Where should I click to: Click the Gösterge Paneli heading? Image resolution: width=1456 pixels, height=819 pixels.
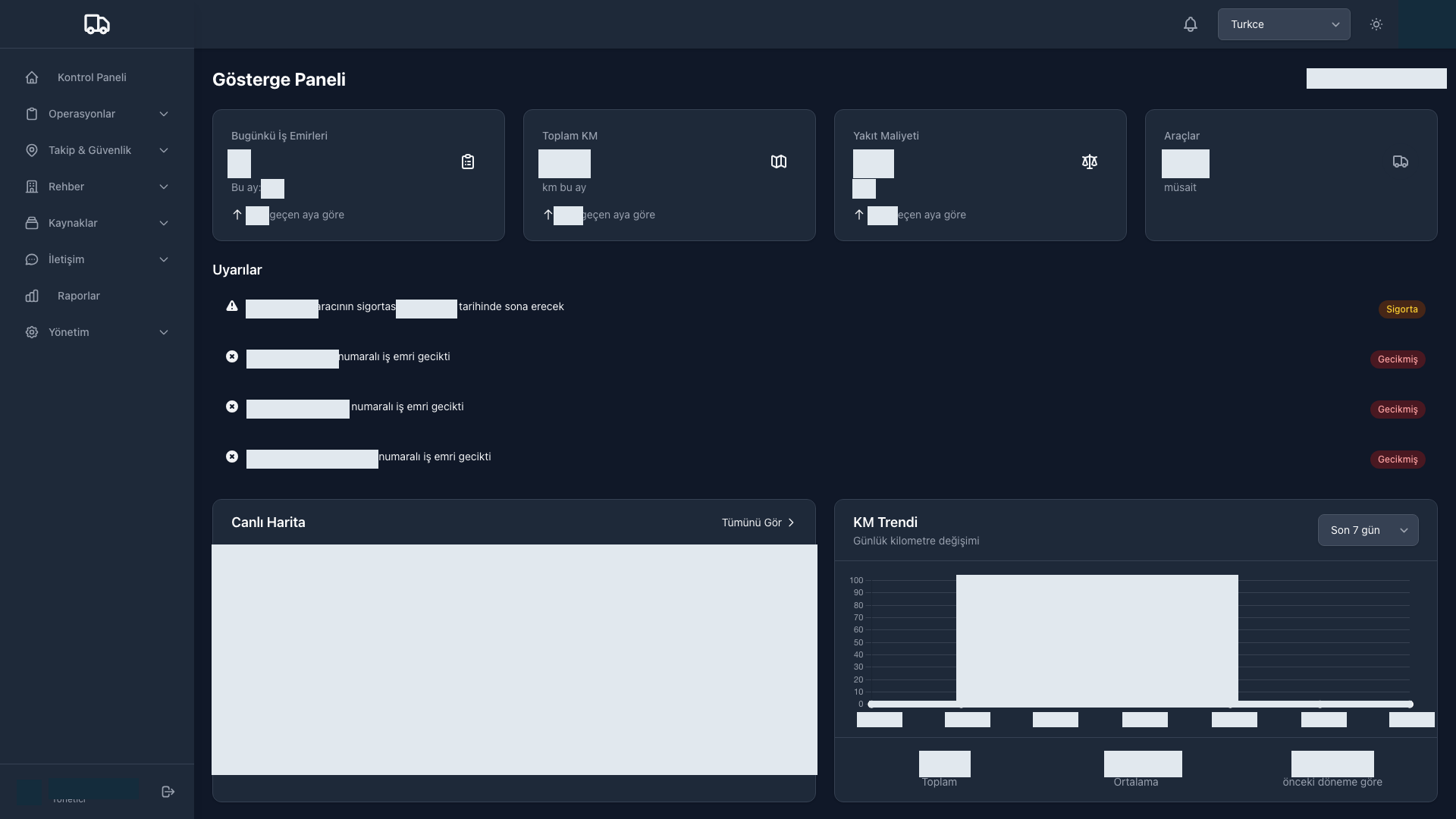[x=279, y=80]
